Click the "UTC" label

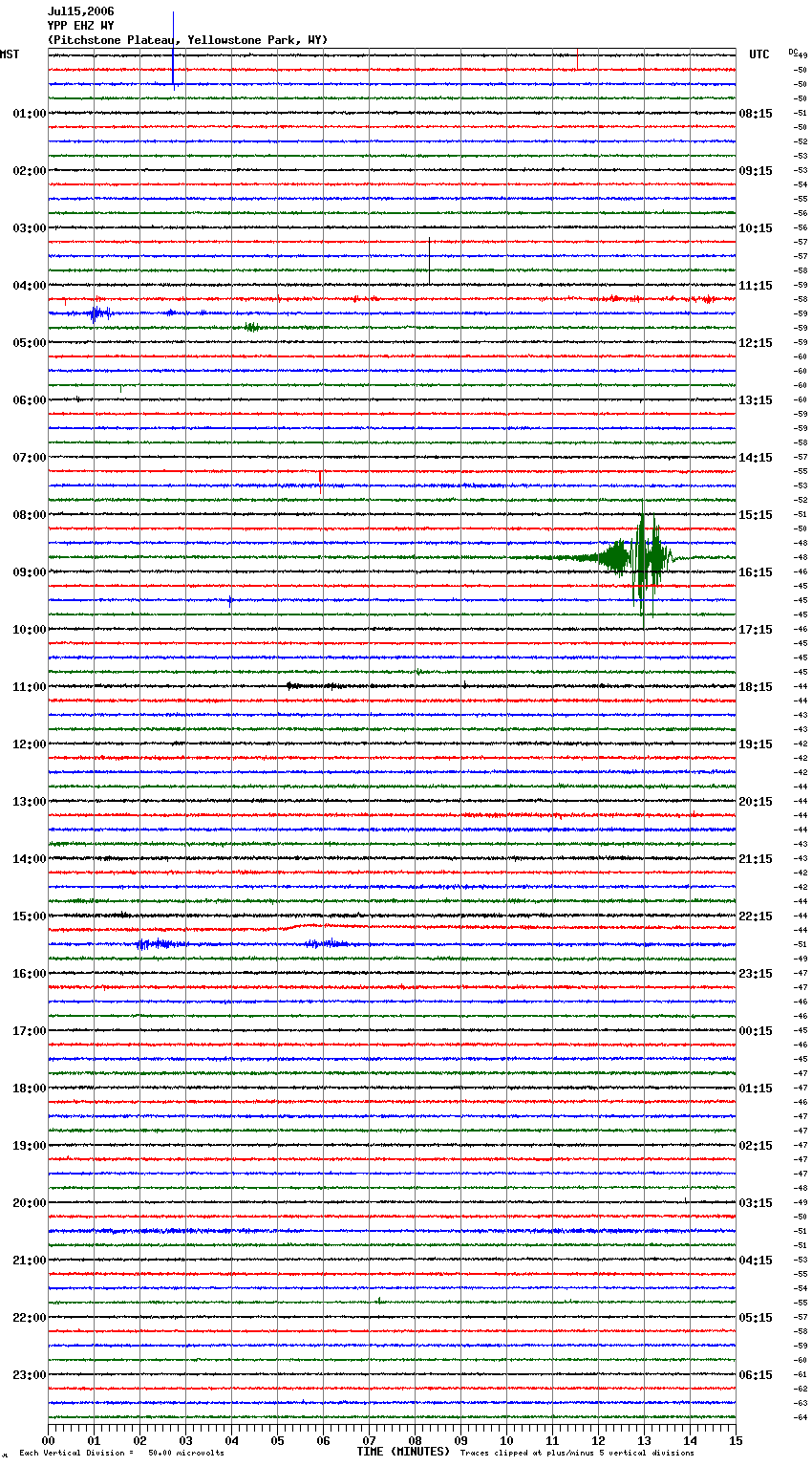tap(759, 54)
